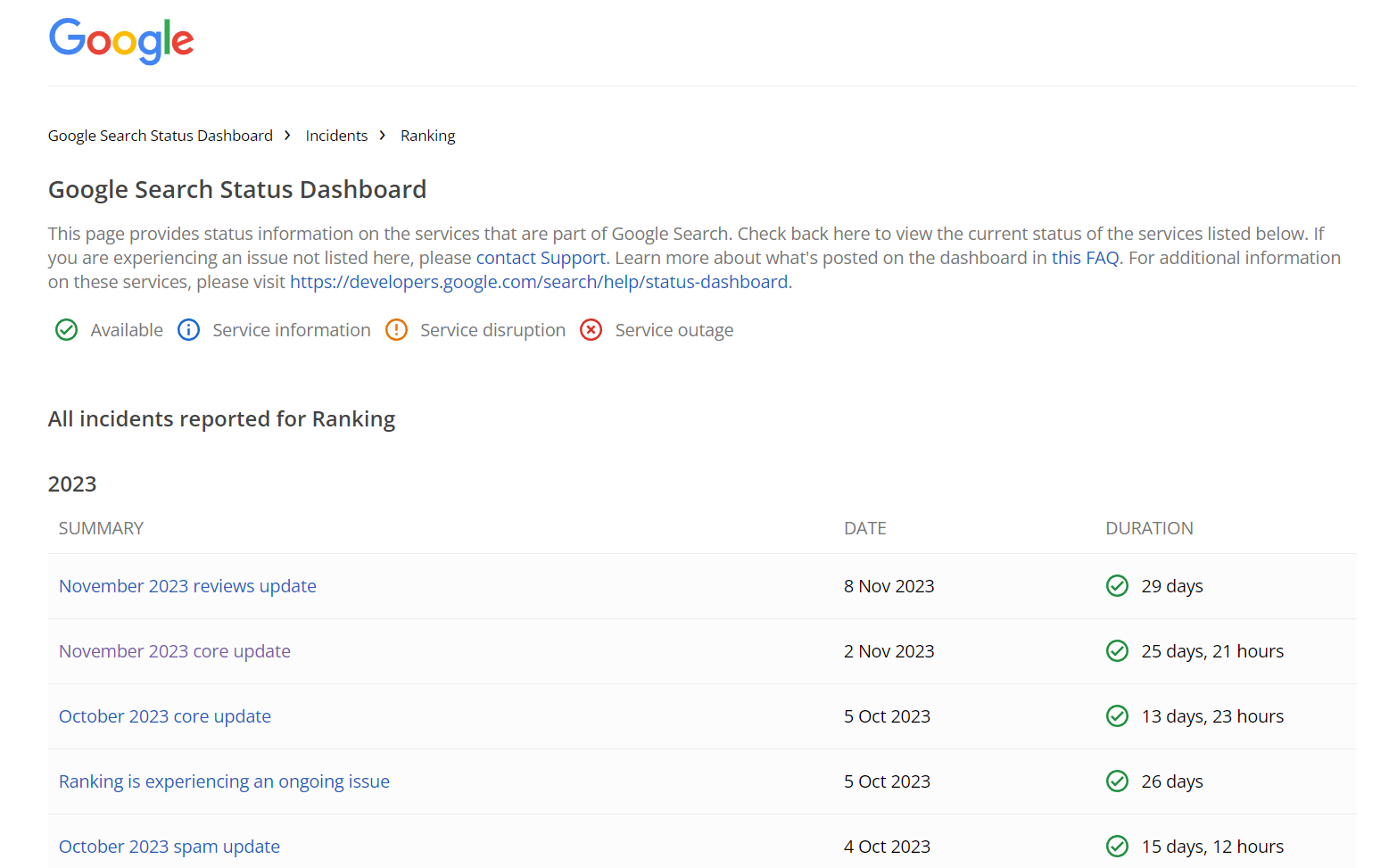1397x868 pixels.
Task: Open November 2023 core update incident
Action: (175, 651)
